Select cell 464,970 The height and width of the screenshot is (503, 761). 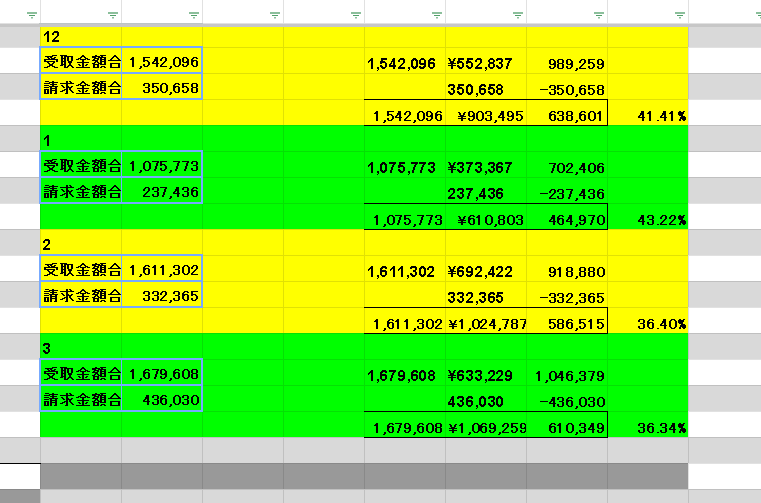(567, 219)
